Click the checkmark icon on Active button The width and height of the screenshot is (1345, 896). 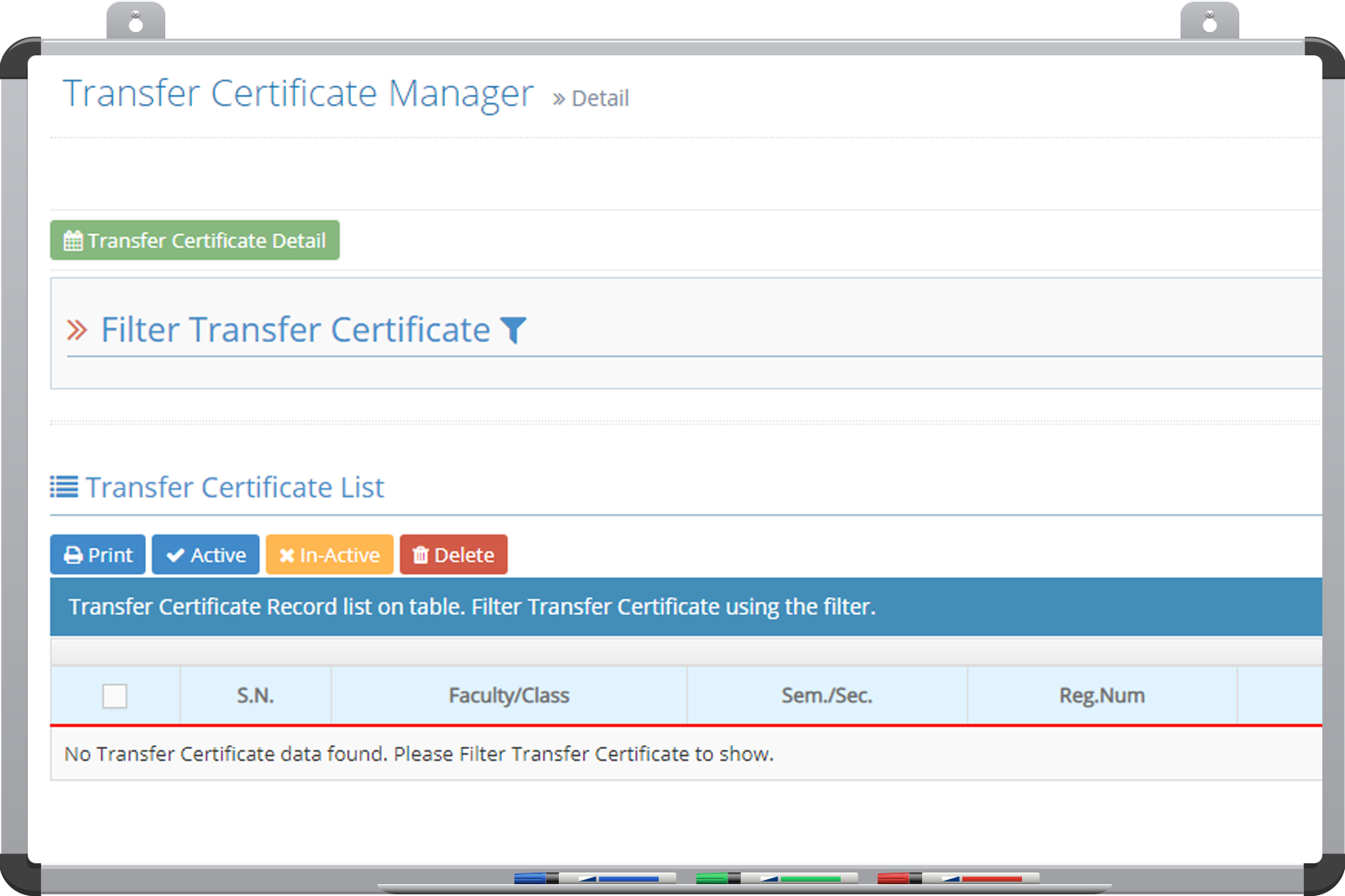(x=175, y=555)
